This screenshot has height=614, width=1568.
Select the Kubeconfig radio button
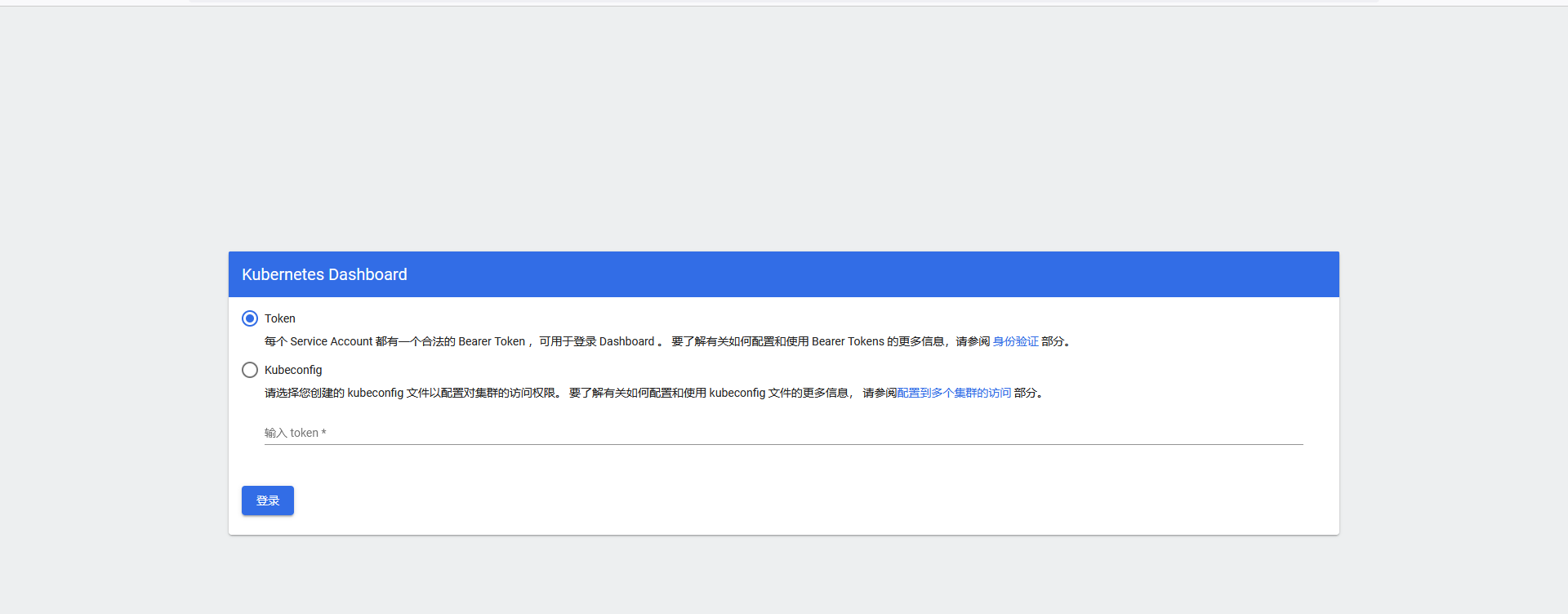[x=250, y=370]
